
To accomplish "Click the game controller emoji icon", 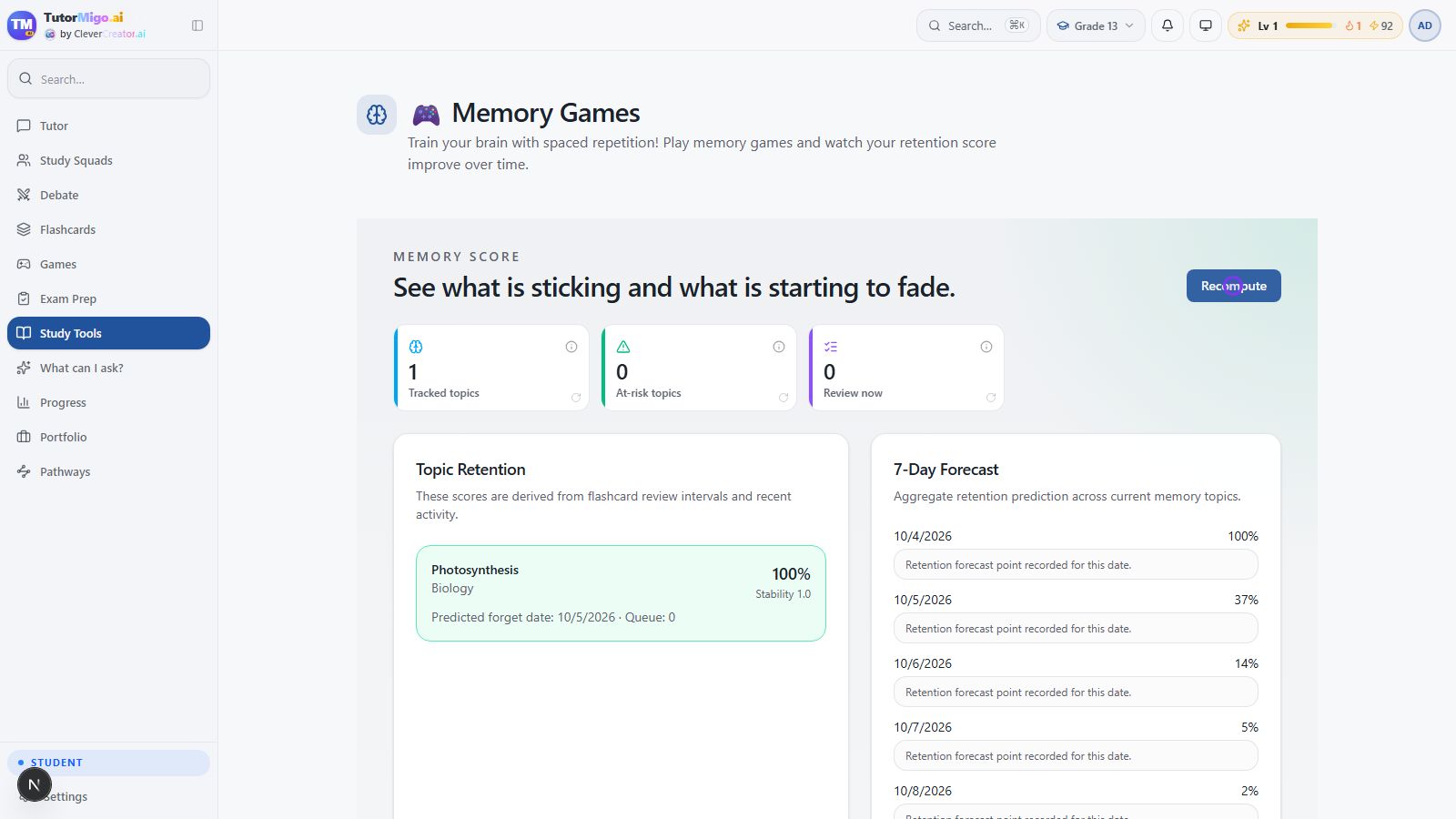I will click(x=426, y=115).
